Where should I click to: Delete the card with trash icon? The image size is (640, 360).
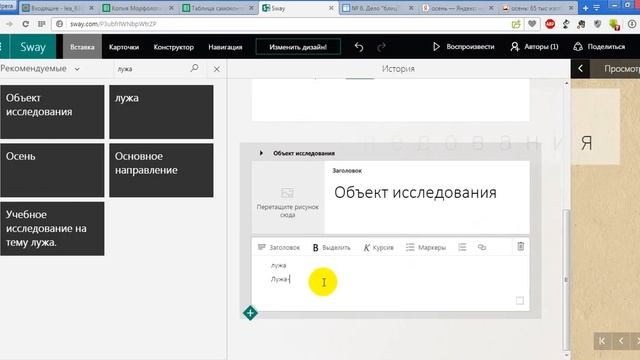pos(520,247)
